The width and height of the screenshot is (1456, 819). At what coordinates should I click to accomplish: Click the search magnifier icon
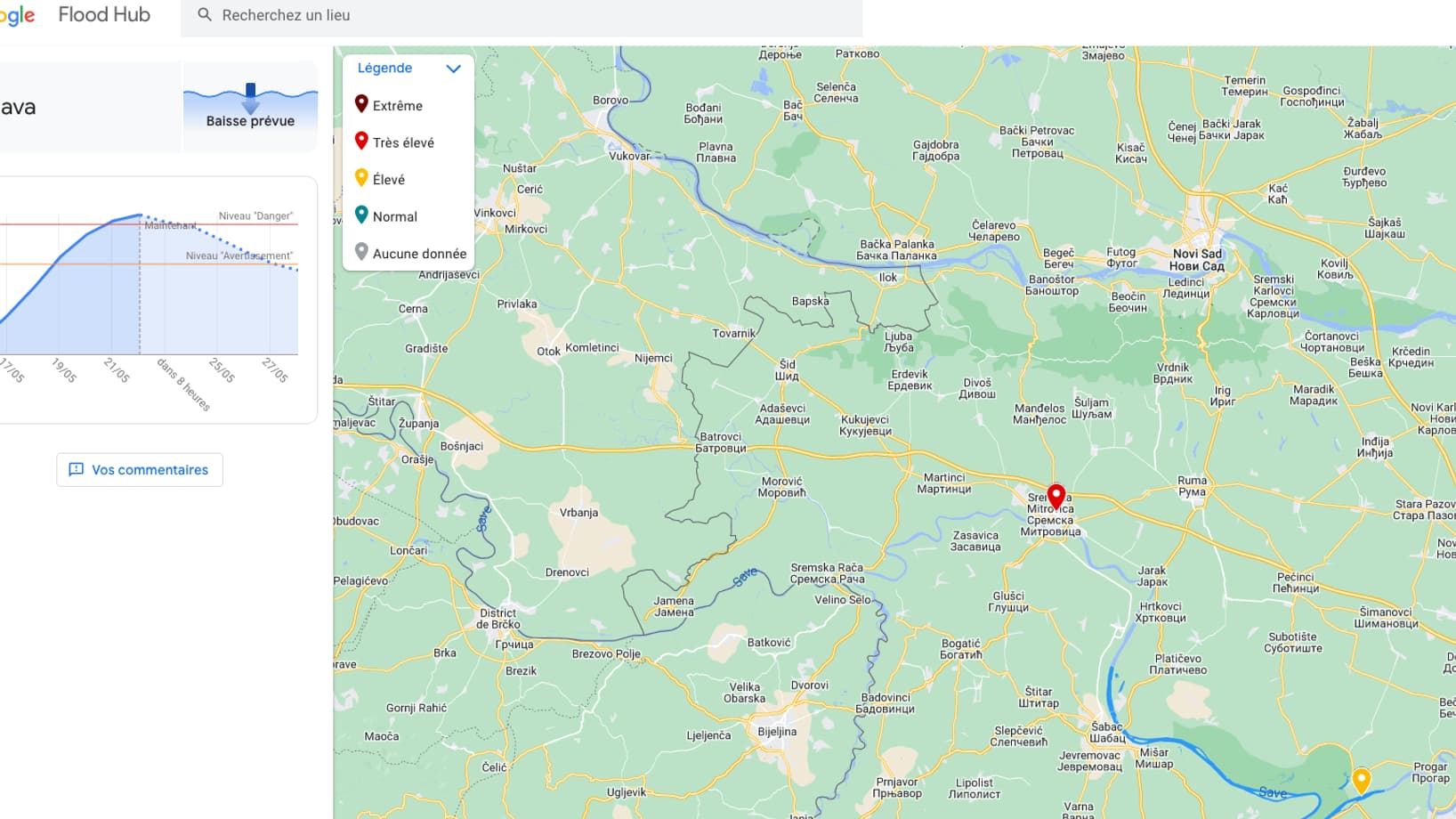pos(205,15)
